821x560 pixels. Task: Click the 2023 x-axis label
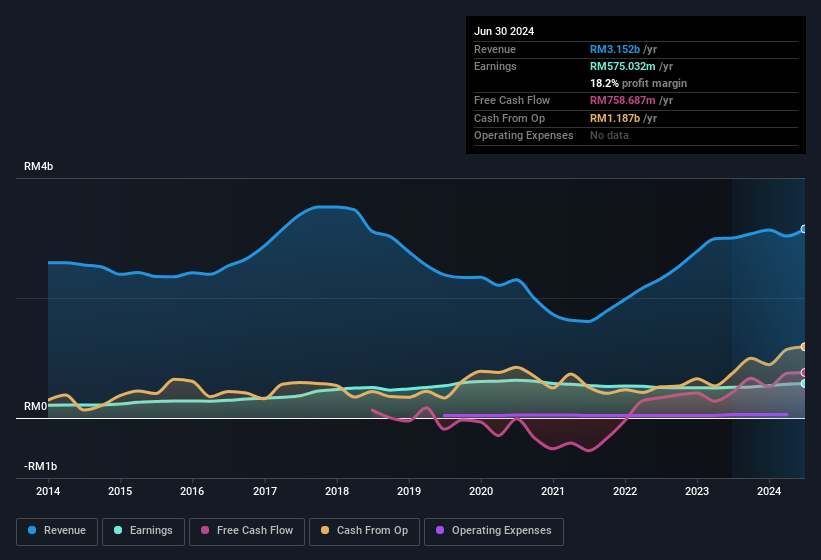point(697,491)
